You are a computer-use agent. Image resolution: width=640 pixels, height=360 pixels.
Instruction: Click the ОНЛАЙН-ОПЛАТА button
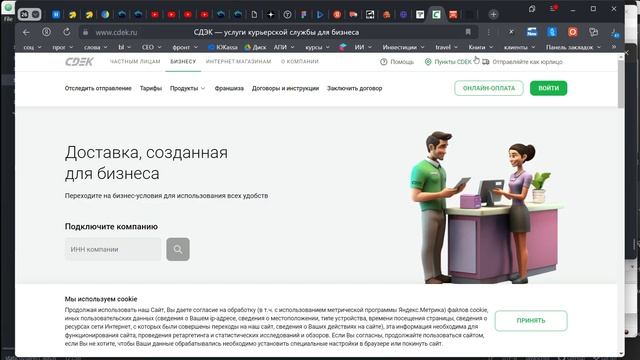click(x=489, y=88)
